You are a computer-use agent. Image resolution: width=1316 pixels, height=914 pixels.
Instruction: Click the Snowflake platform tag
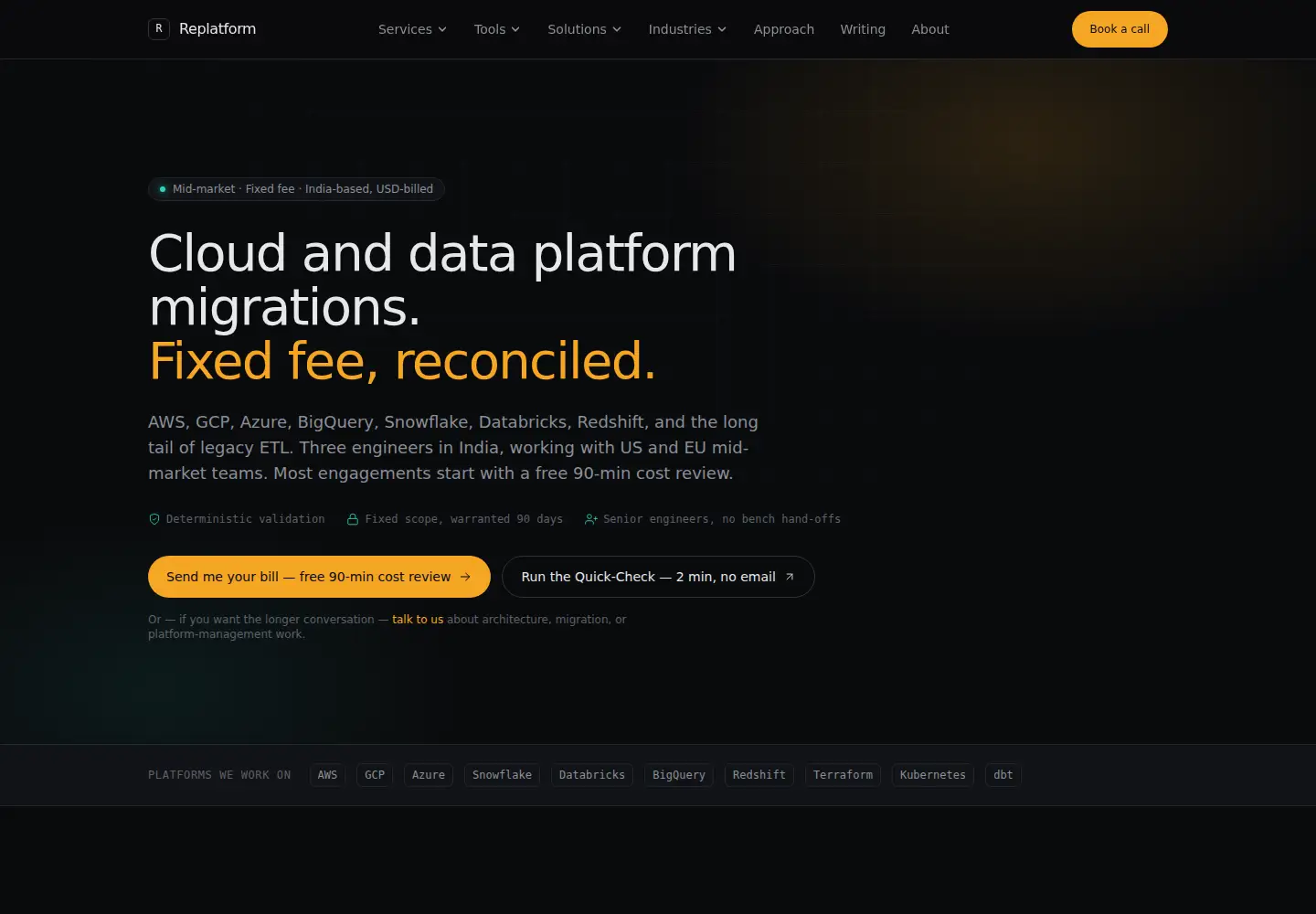[502, 775]
